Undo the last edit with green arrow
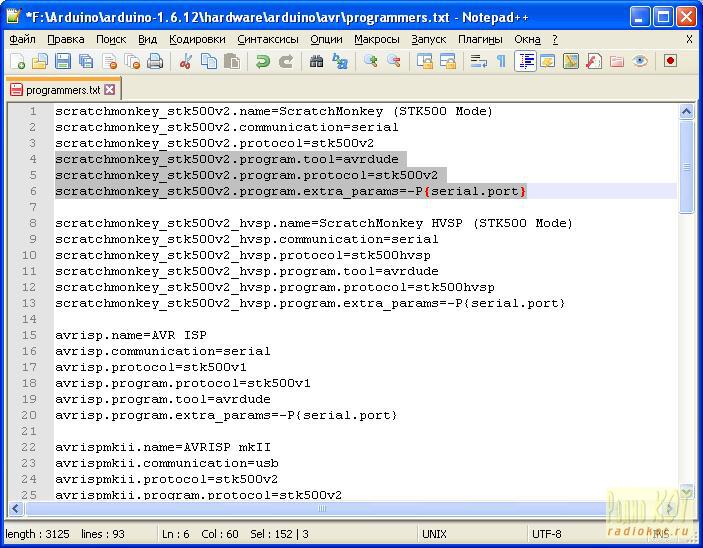 click(x=263, y=61)
